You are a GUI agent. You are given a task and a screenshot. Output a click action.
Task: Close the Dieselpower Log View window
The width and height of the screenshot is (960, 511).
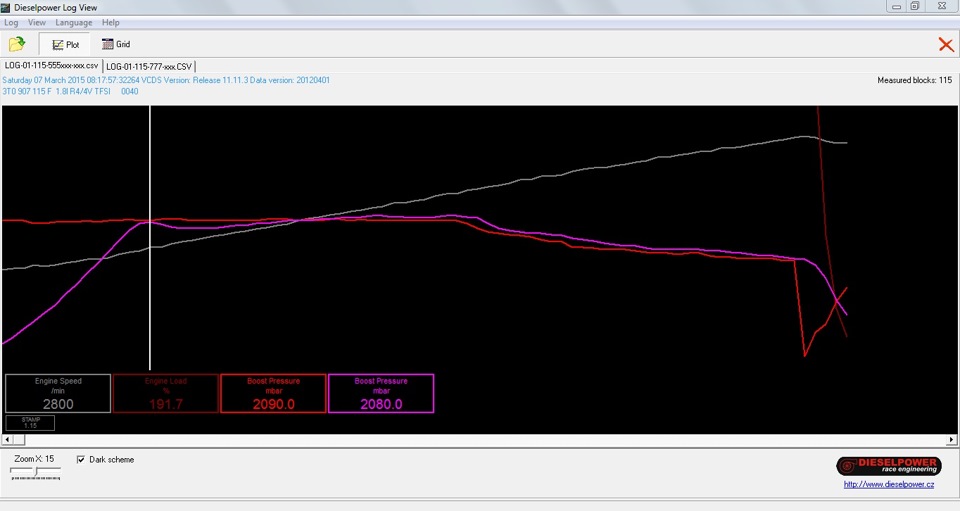pos(942,7)
